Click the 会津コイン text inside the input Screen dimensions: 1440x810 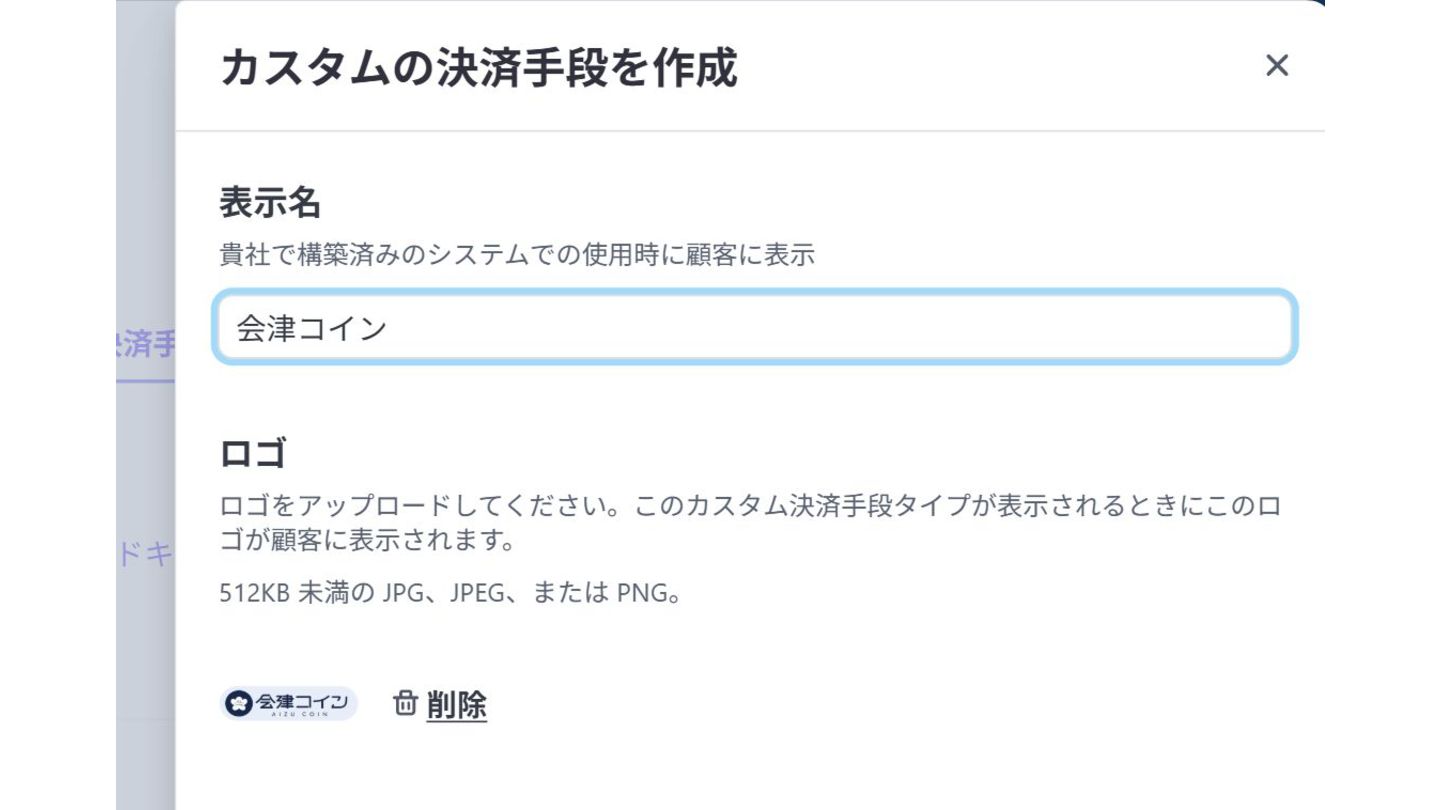point(311,329)
